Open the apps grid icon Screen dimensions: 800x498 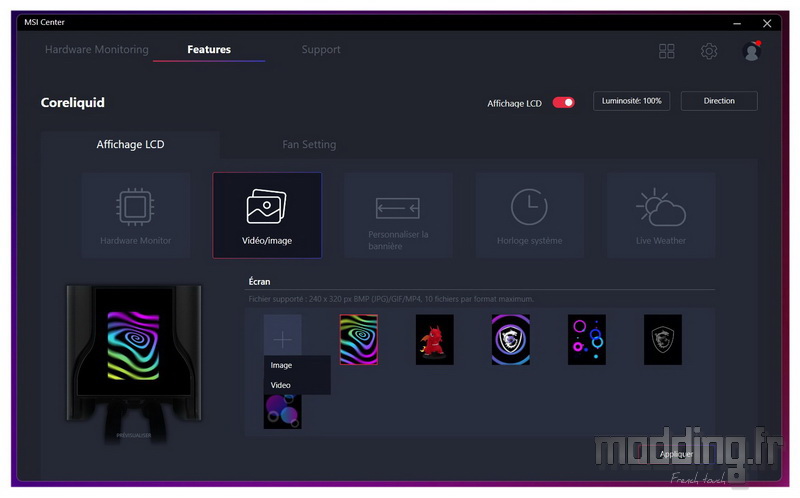[666, 51]
